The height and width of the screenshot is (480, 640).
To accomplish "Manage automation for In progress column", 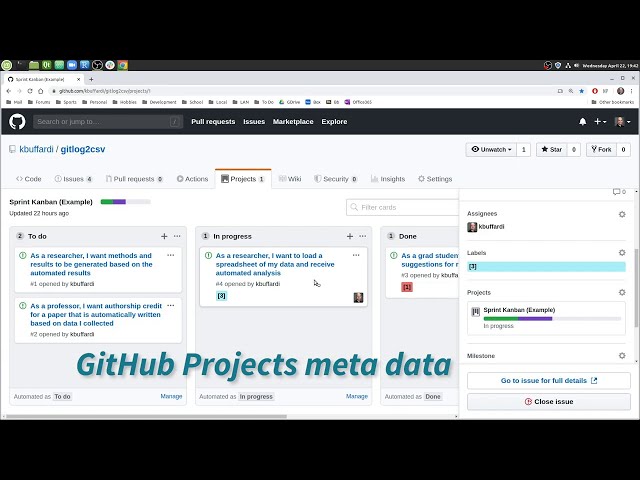I will (357, 396).
